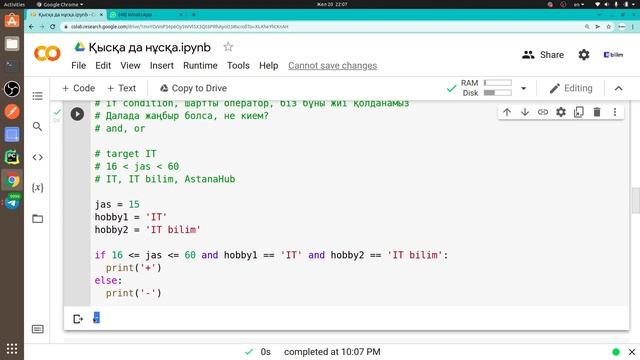This screenshot has height=360, width=640.
Task: Open code snippets sidebar icon
Action: pyautogui.click(x=38, y=157)
